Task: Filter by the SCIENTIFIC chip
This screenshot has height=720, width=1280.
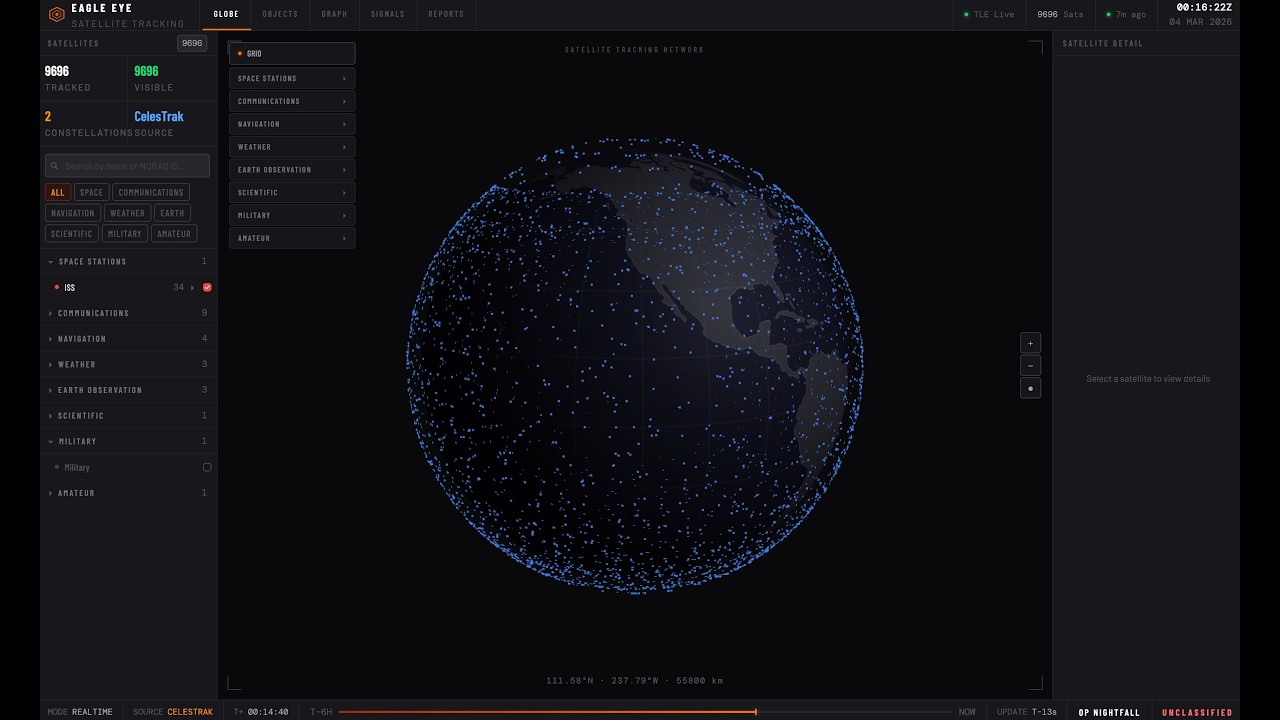Action: tap(71, 234)
